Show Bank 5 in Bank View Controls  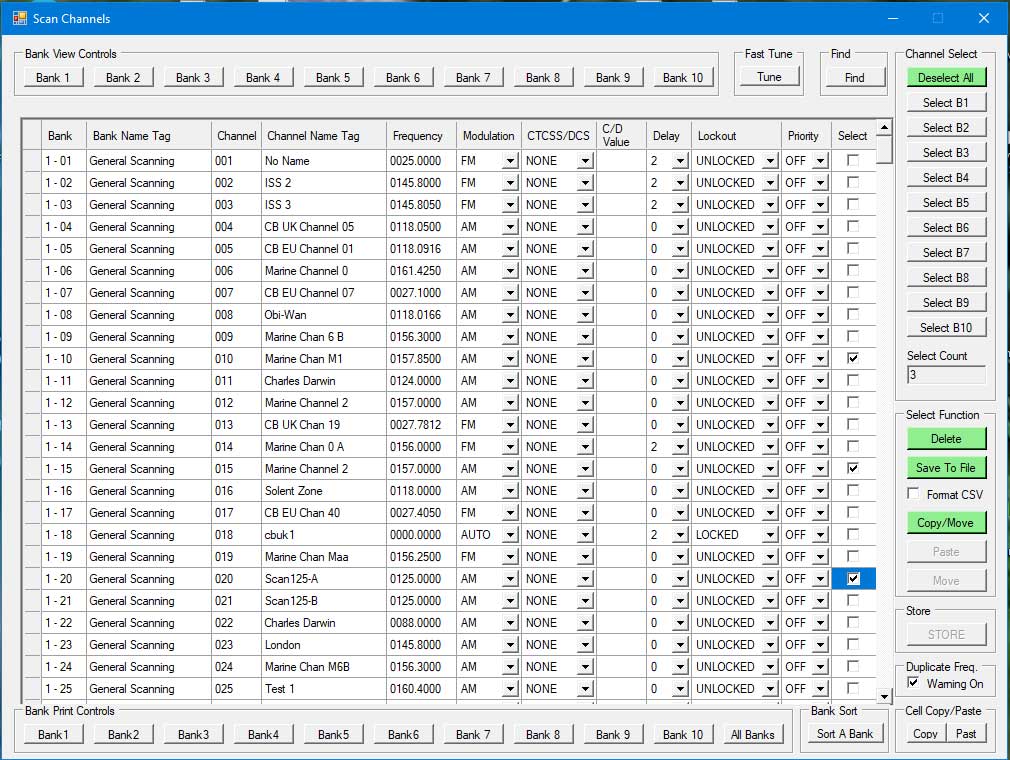333,78
